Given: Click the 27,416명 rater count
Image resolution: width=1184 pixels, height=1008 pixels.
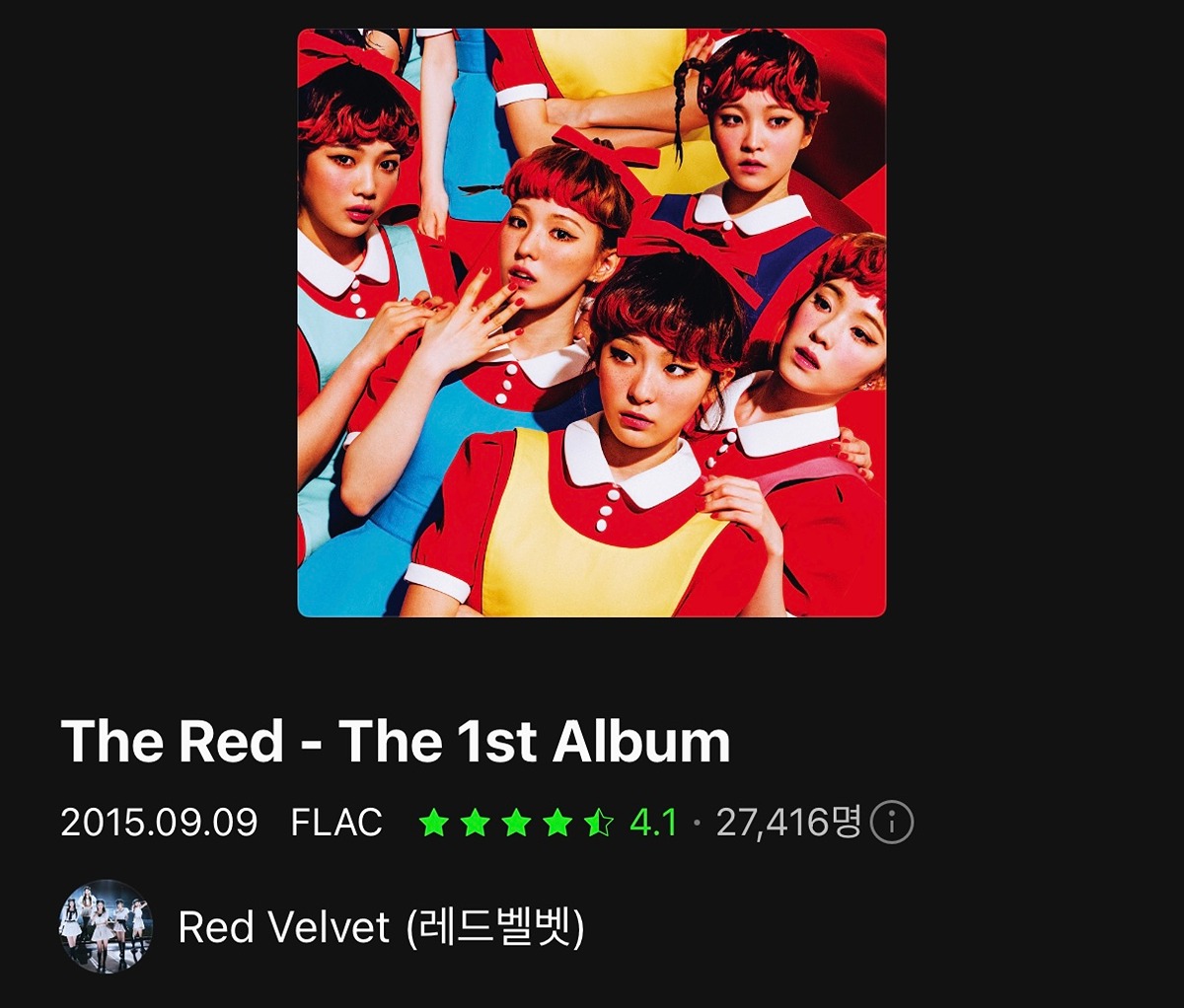Looking at the screenshot, I should 789,822.
